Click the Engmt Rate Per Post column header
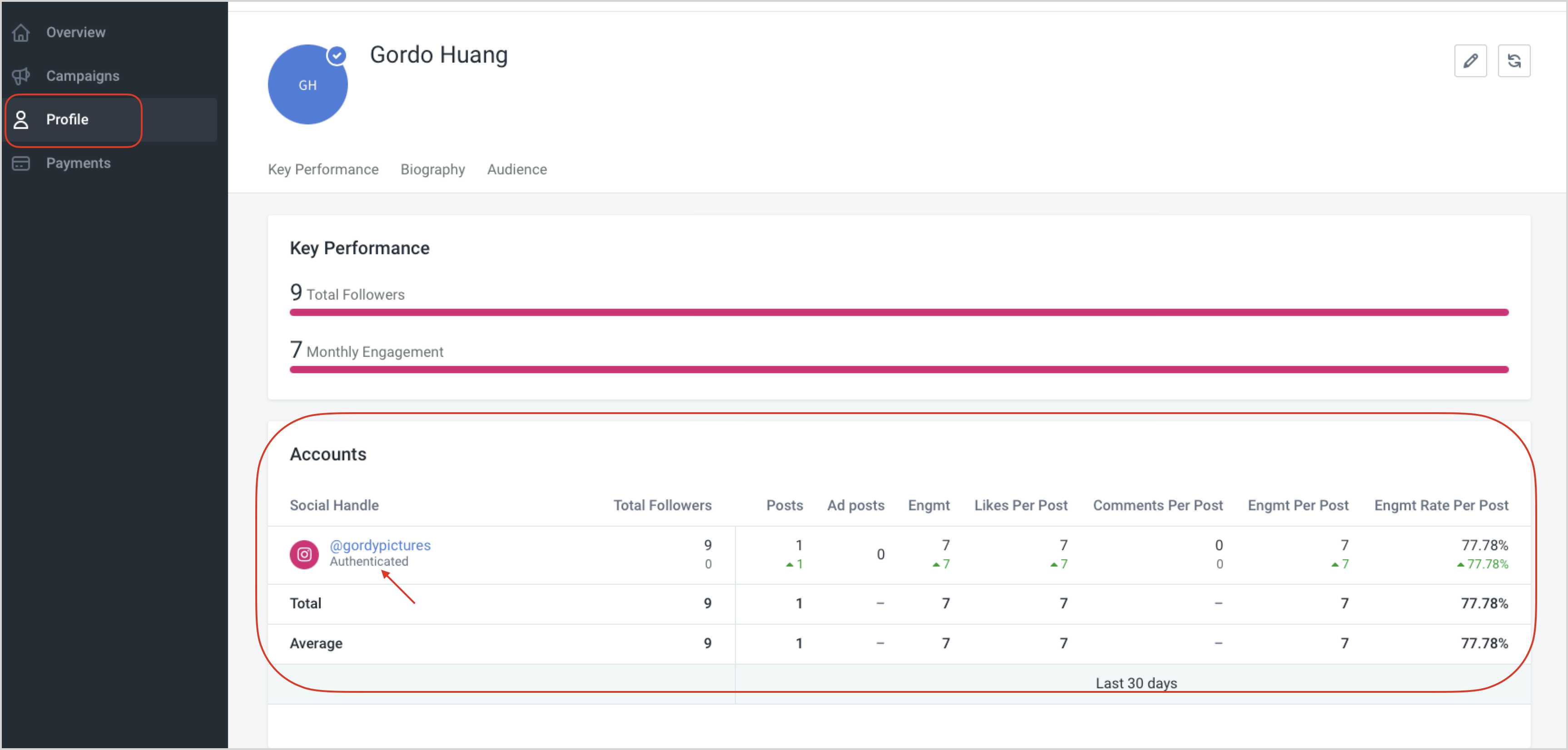1568x750 pixels. pyautogui.click(x=1441, y=505)
